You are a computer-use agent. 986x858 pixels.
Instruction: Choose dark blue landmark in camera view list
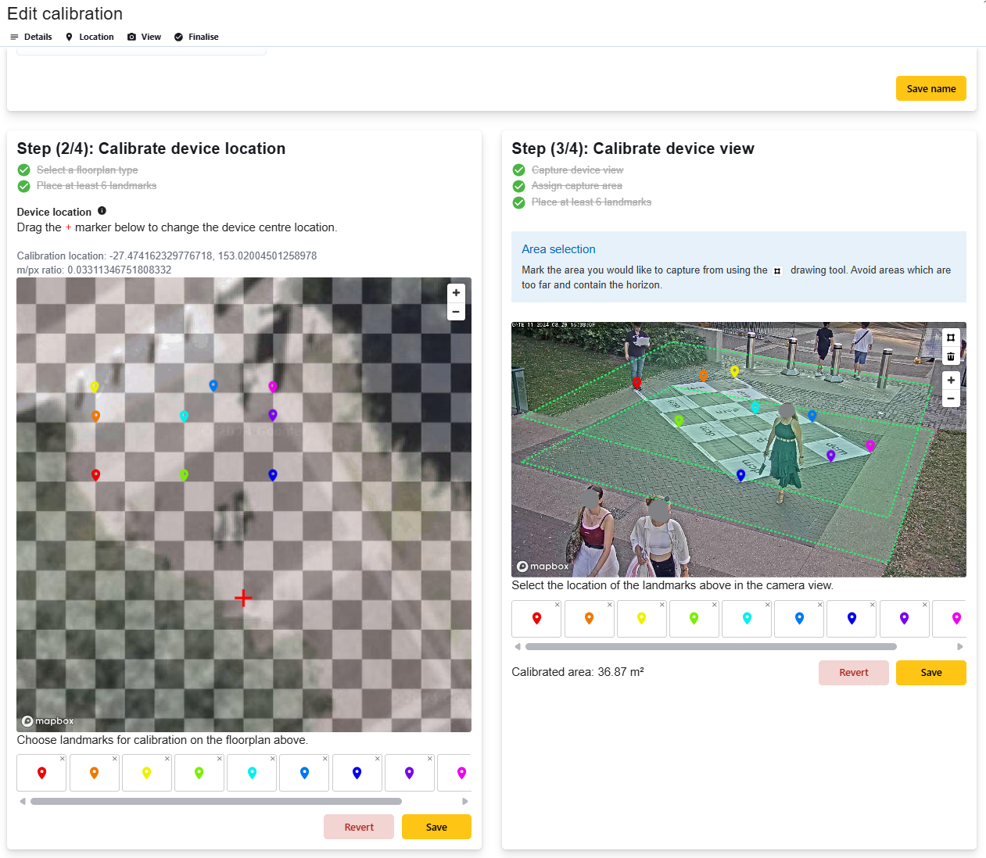(851, 618)
